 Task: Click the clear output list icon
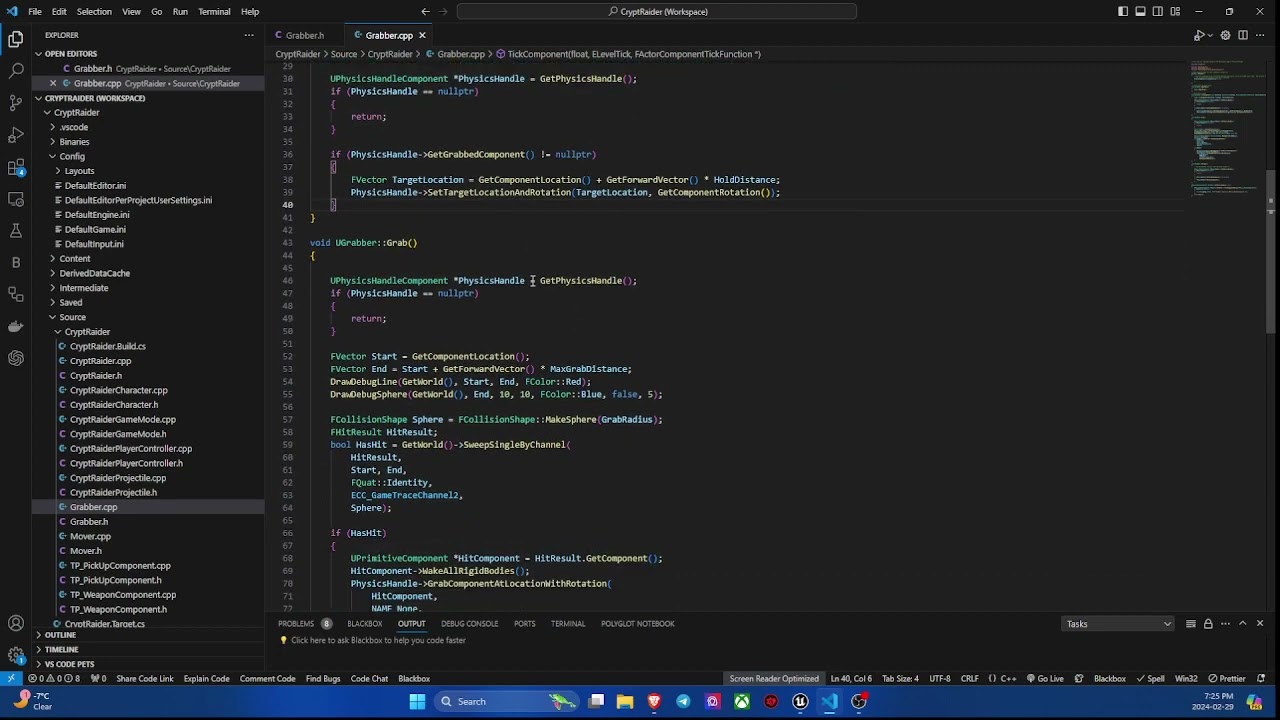[x=1191, y=624]
